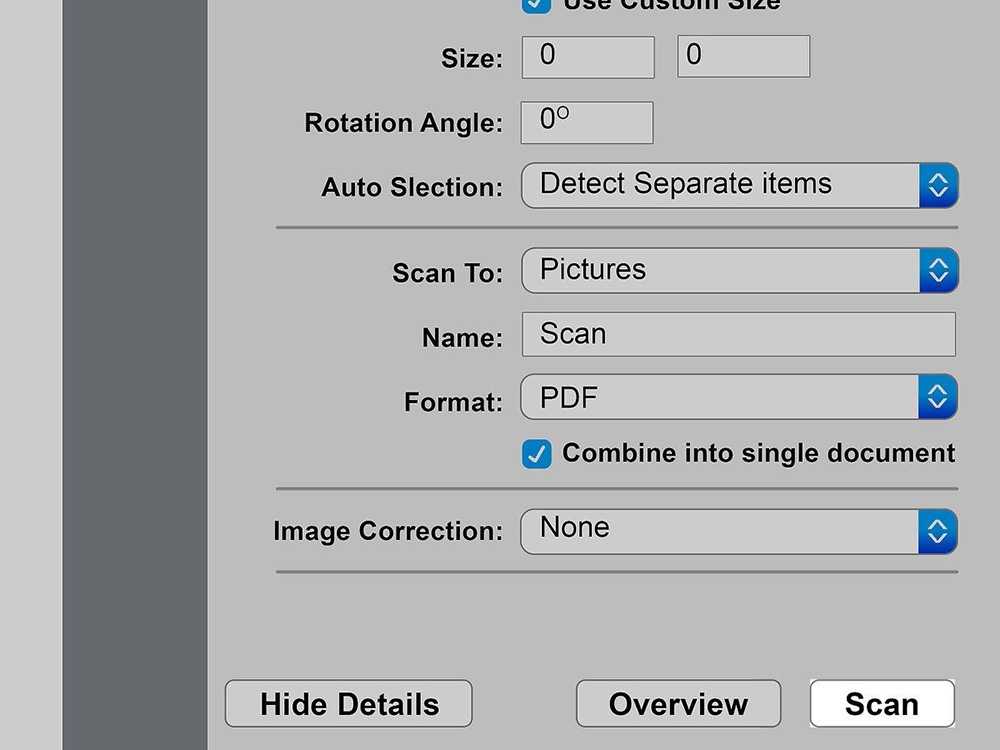This screenshot has width=1000, height=750.
Task: Click the 'Image Correction:' label text
Action: click(388, 531)
